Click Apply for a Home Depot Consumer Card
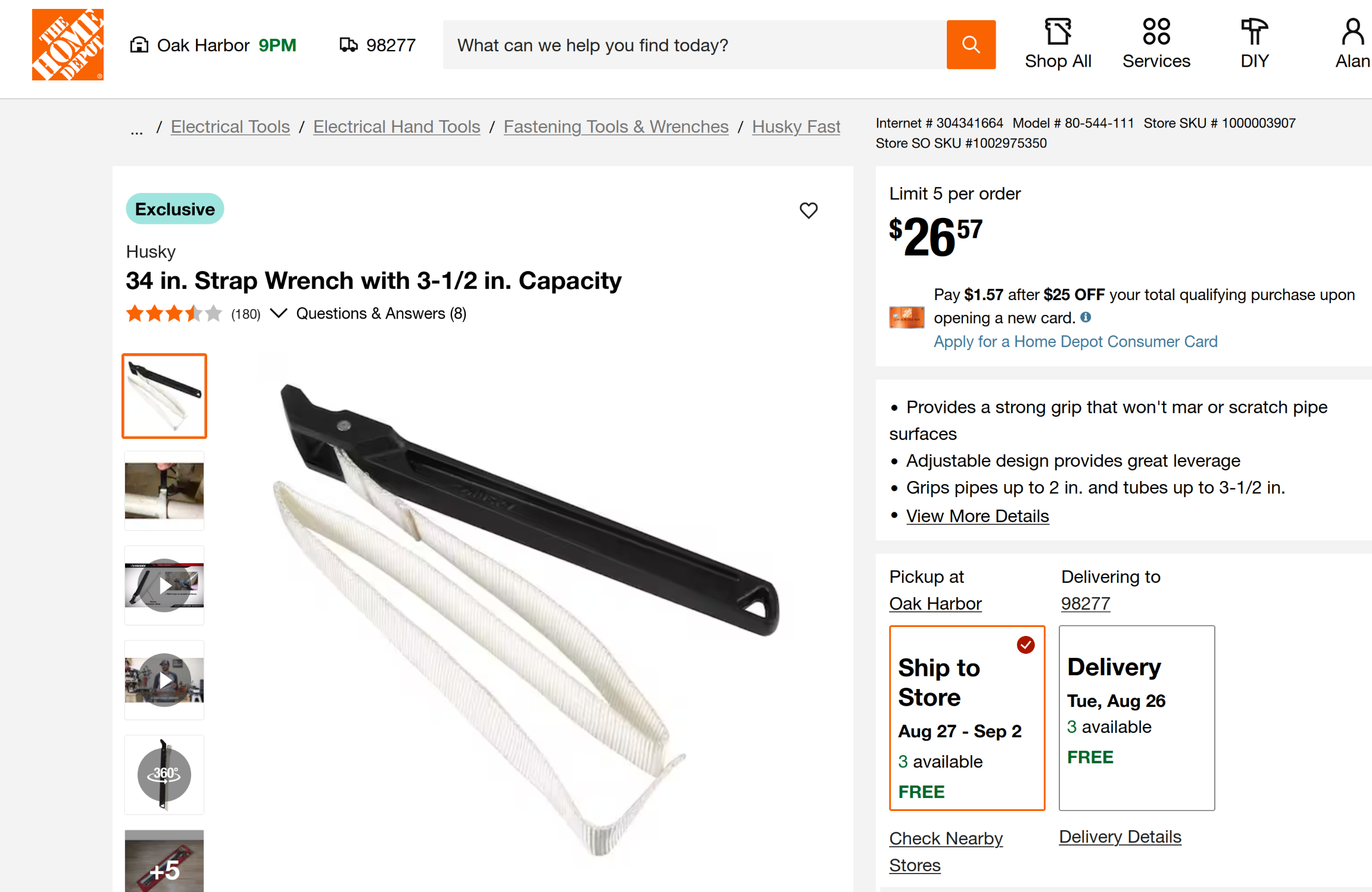 click(1075, 341)
